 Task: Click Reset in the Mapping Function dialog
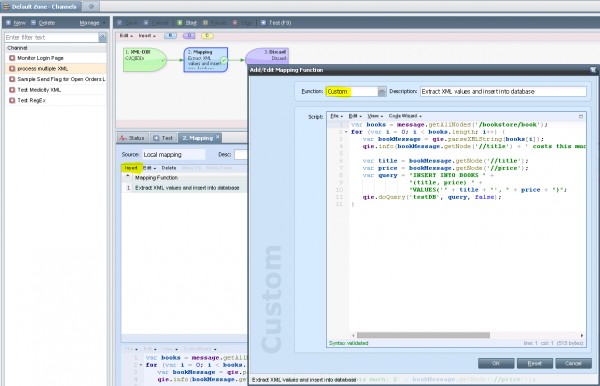[x=535, y=363]
